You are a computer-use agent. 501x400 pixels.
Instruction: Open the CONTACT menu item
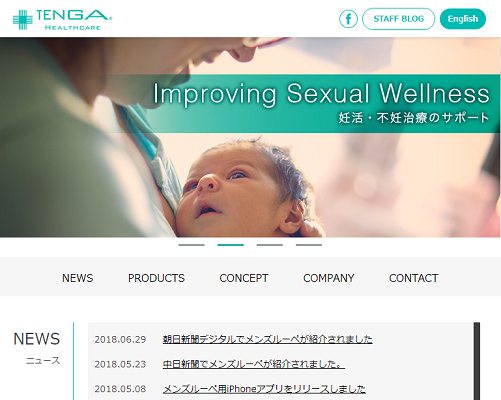[413, 278]
